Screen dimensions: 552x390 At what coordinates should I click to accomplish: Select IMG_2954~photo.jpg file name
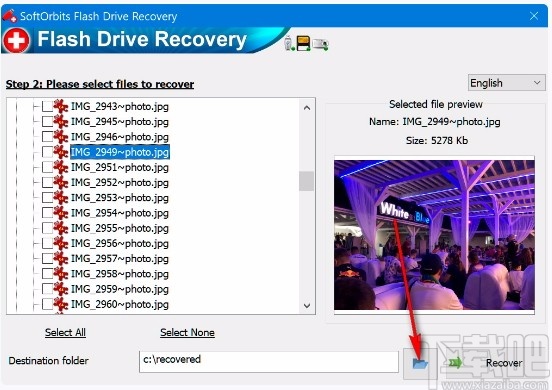click(120, 213)
